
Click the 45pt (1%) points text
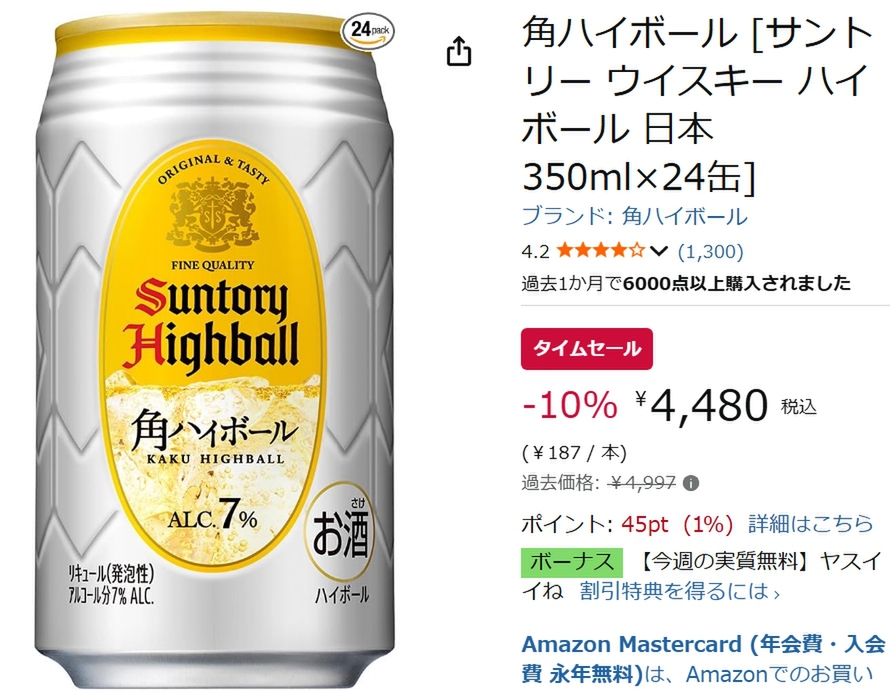coord(677,524)
